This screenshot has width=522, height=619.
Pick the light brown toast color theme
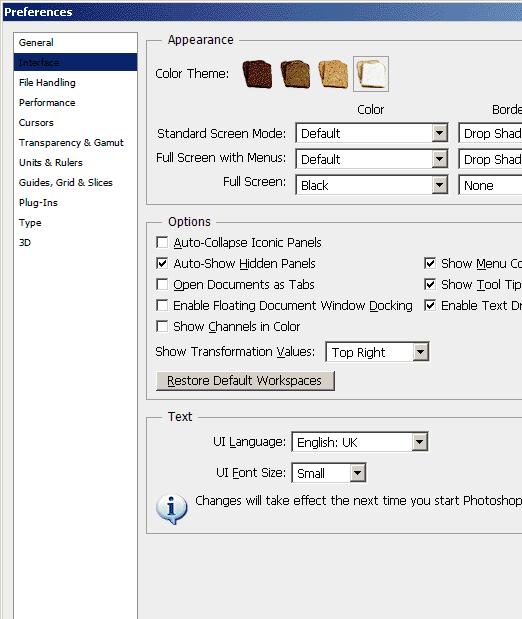pyautogui.click(x=333, y=74)
